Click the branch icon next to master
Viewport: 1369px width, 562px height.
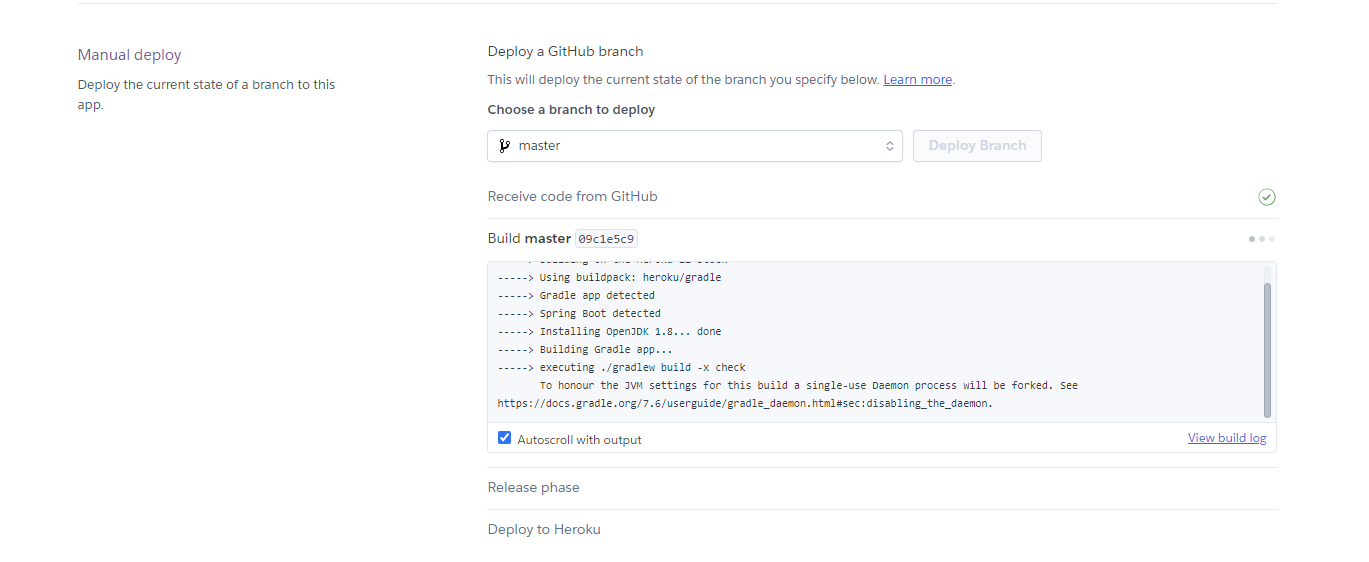tap(504, 146)
